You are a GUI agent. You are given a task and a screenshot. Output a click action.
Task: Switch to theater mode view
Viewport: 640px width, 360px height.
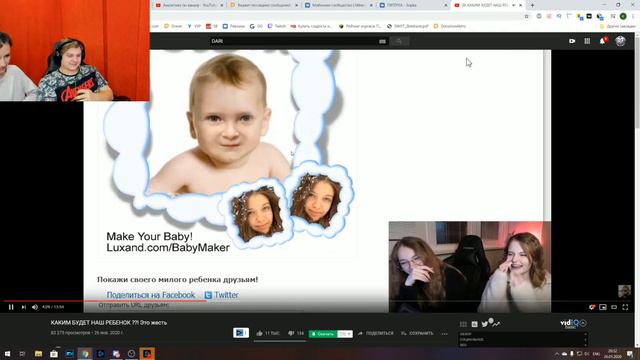(614, 307)
